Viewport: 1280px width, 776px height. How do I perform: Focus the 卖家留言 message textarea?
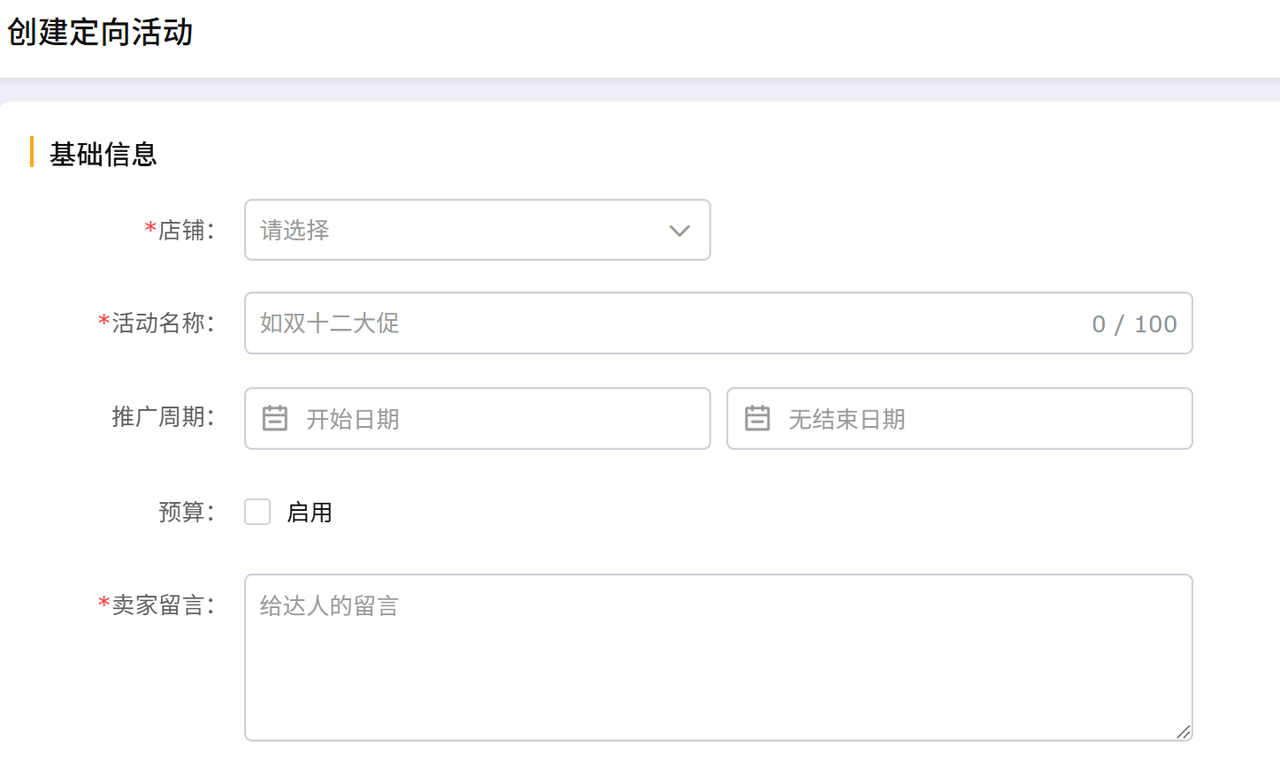pyautogui.click(x=718, y=657)
